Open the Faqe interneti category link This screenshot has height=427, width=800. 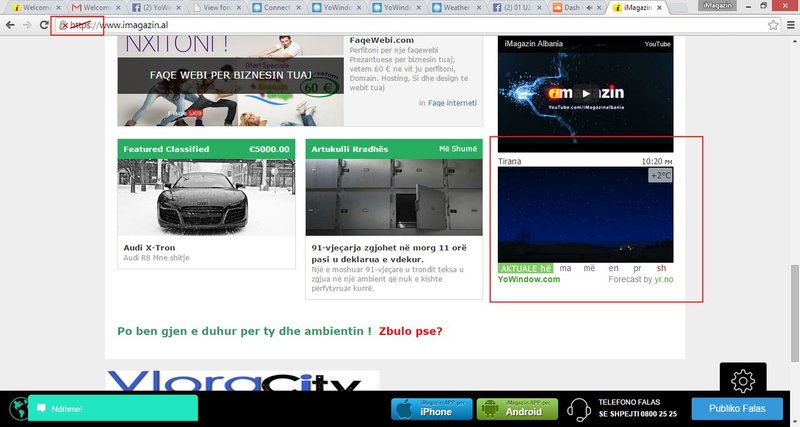pyautogui.click(x=452, y=103)
